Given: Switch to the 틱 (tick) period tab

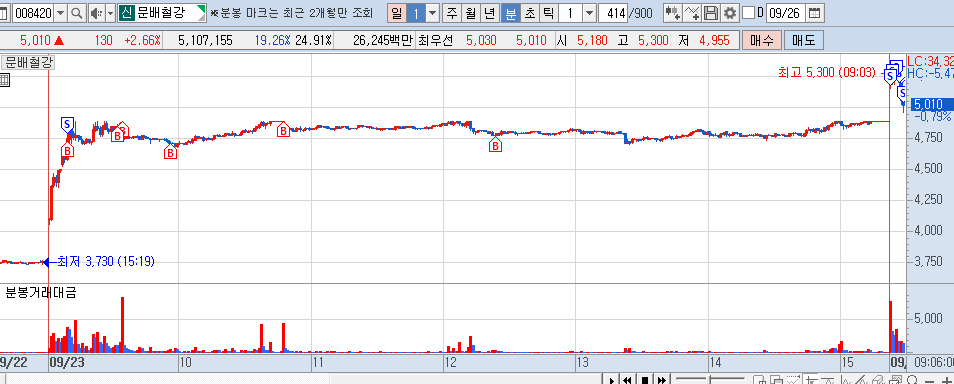Looking at the screenshot, I should pos(548,13).
